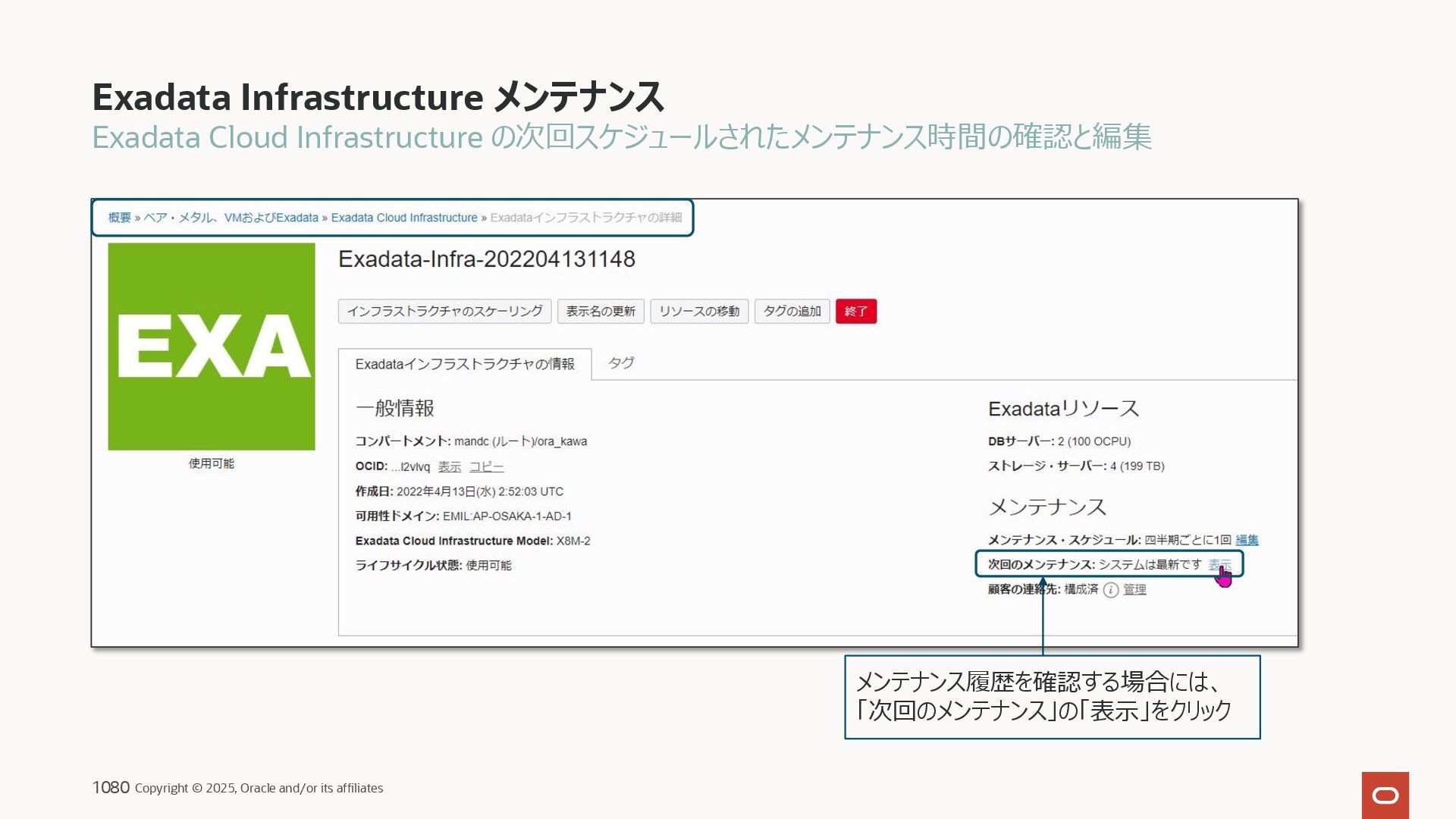Select the Exadataインフラストラクチャの情報 tab
The height and width of the screenshot is (819, 1456).
[x=464, y=364]
